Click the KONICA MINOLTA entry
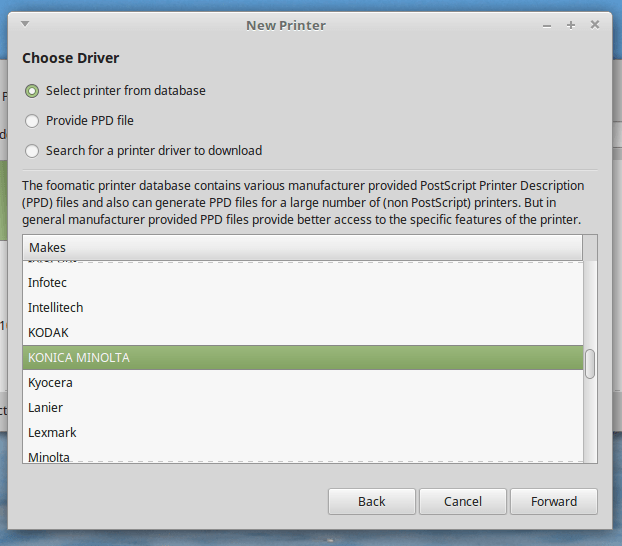The width and height of the screenshot is (622, 546). [303, 358]
